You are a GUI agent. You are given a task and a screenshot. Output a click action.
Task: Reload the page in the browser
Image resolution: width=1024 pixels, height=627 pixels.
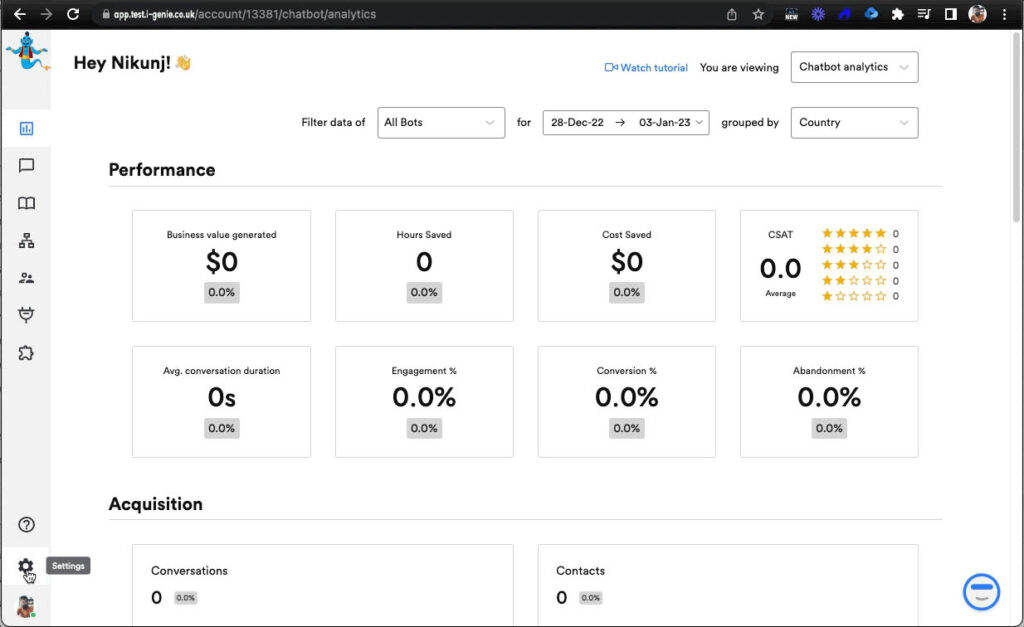(x=73, y=15)
